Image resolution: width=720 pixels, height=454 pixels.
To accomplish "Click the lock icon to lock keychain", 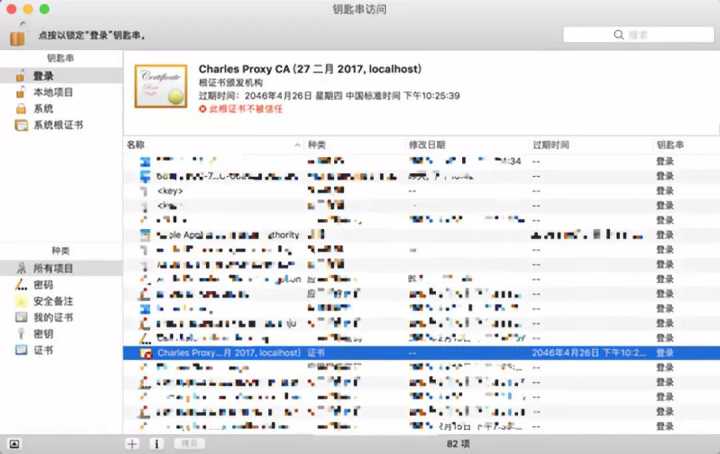I will 17,35.
